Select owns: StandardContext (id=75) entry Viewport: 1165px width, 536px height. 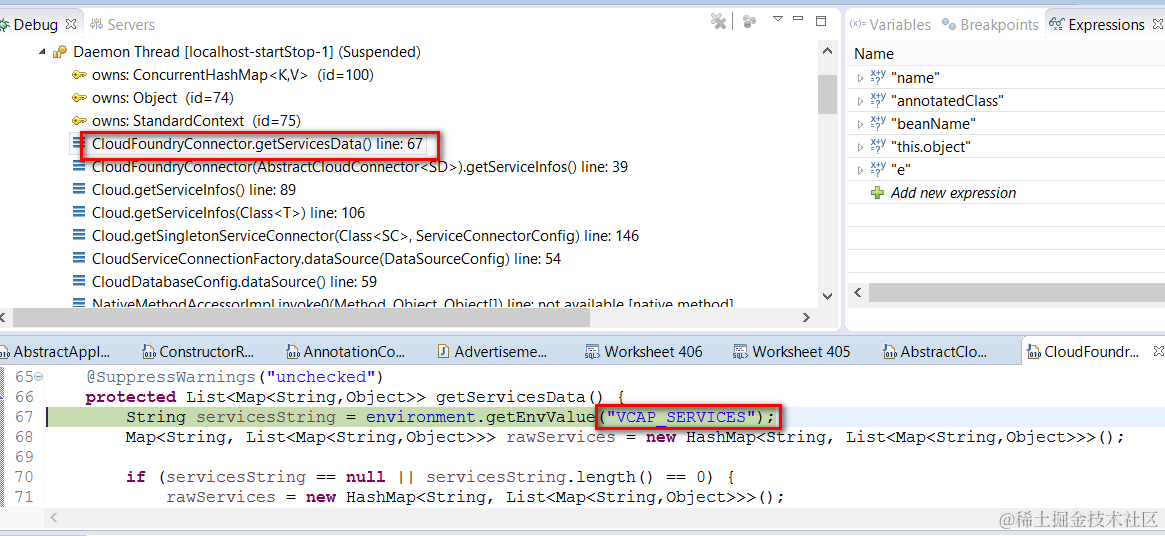tap(195, 120)
